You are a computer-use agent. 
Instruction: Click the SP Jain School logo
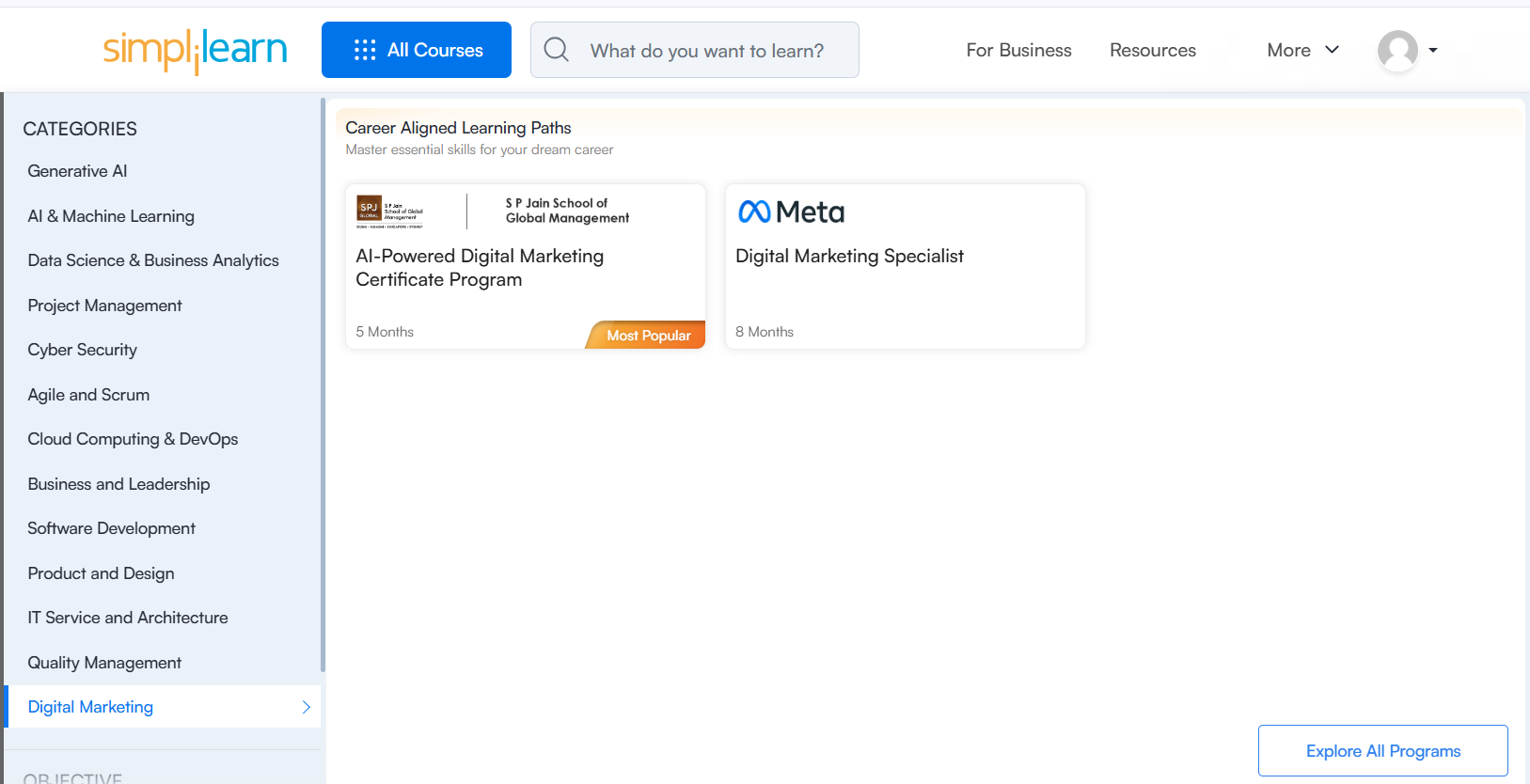pyautogui.click(x=389, y=212)
